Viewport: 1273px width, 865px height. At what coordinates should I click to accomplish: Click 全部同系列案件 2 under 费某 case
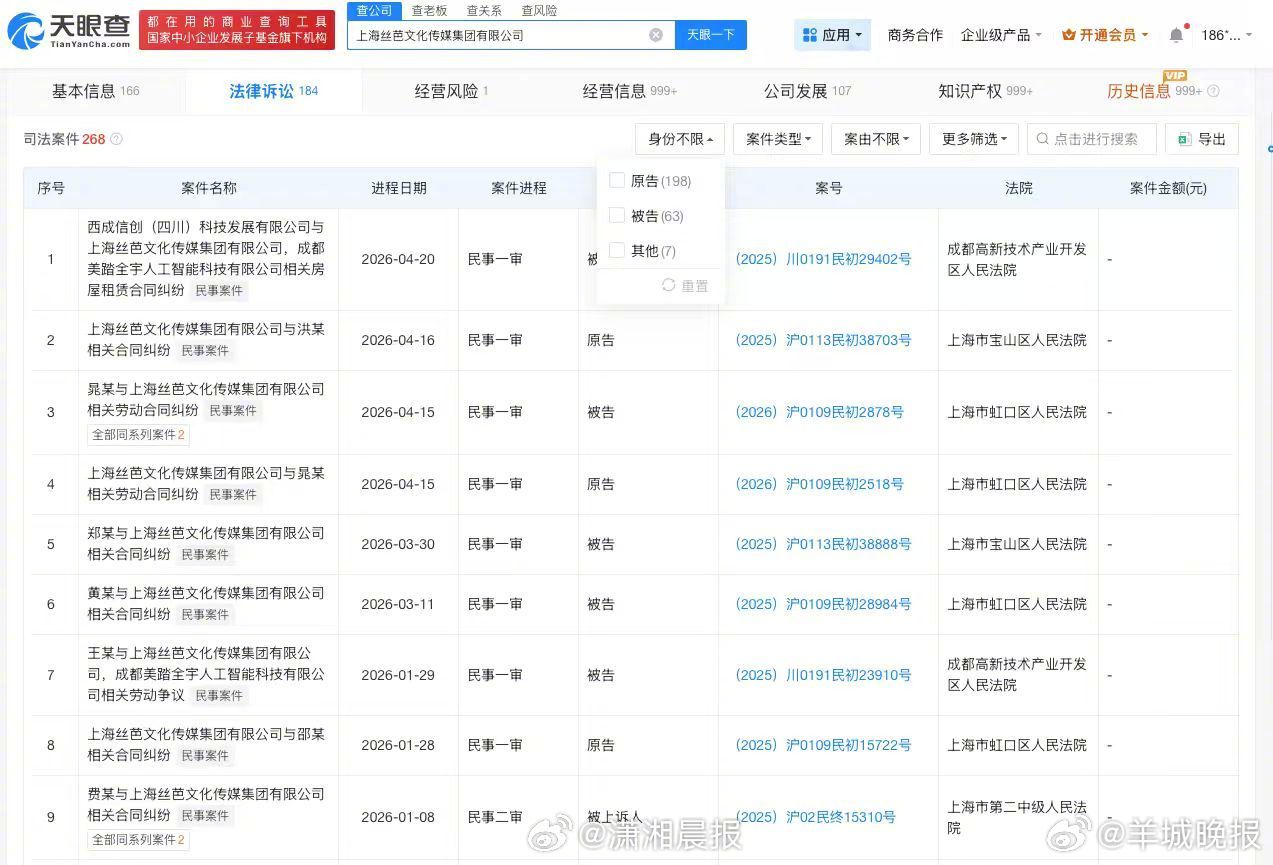(x=138, y=840)
